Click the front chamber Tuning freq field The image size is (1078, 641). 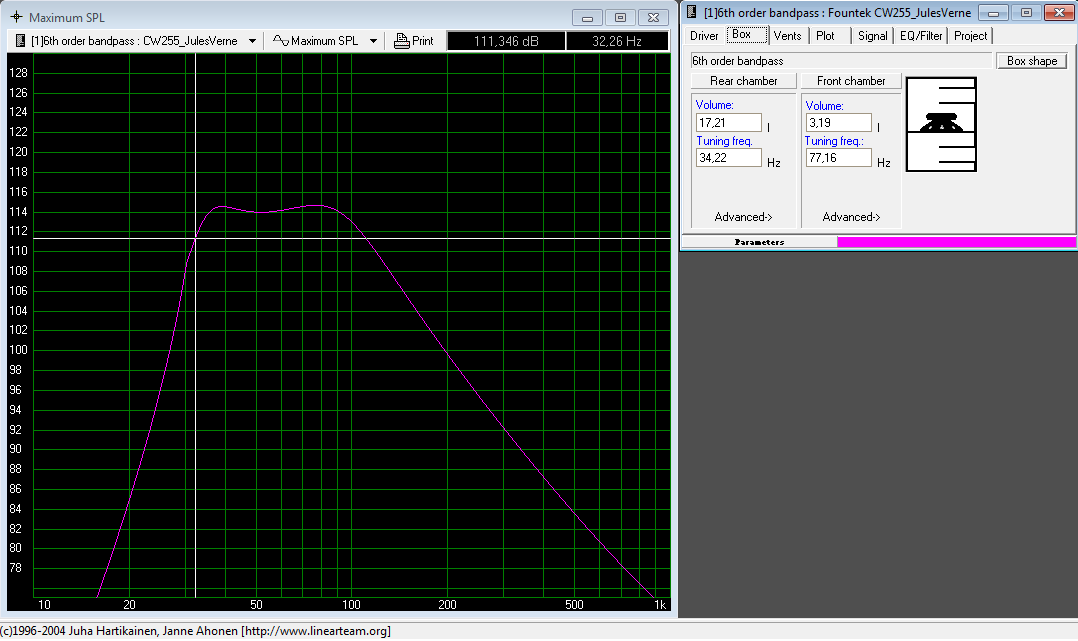click(837, 158)
